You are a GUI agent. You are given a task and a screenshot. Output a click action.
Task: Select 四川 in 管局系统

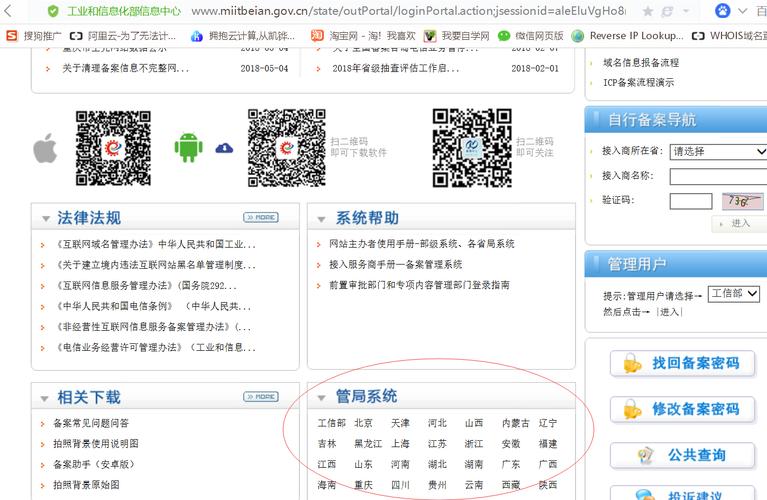400,485
